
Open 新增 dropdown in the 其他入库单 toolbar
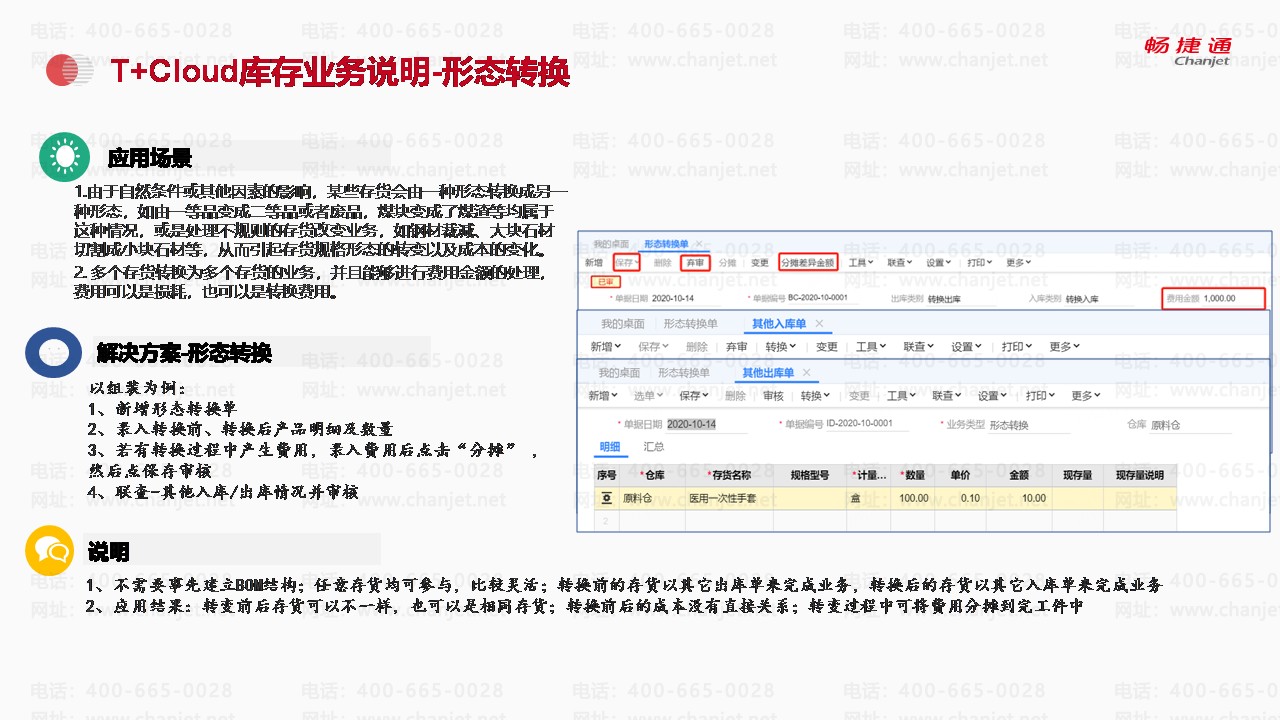(x=605, y=347)
